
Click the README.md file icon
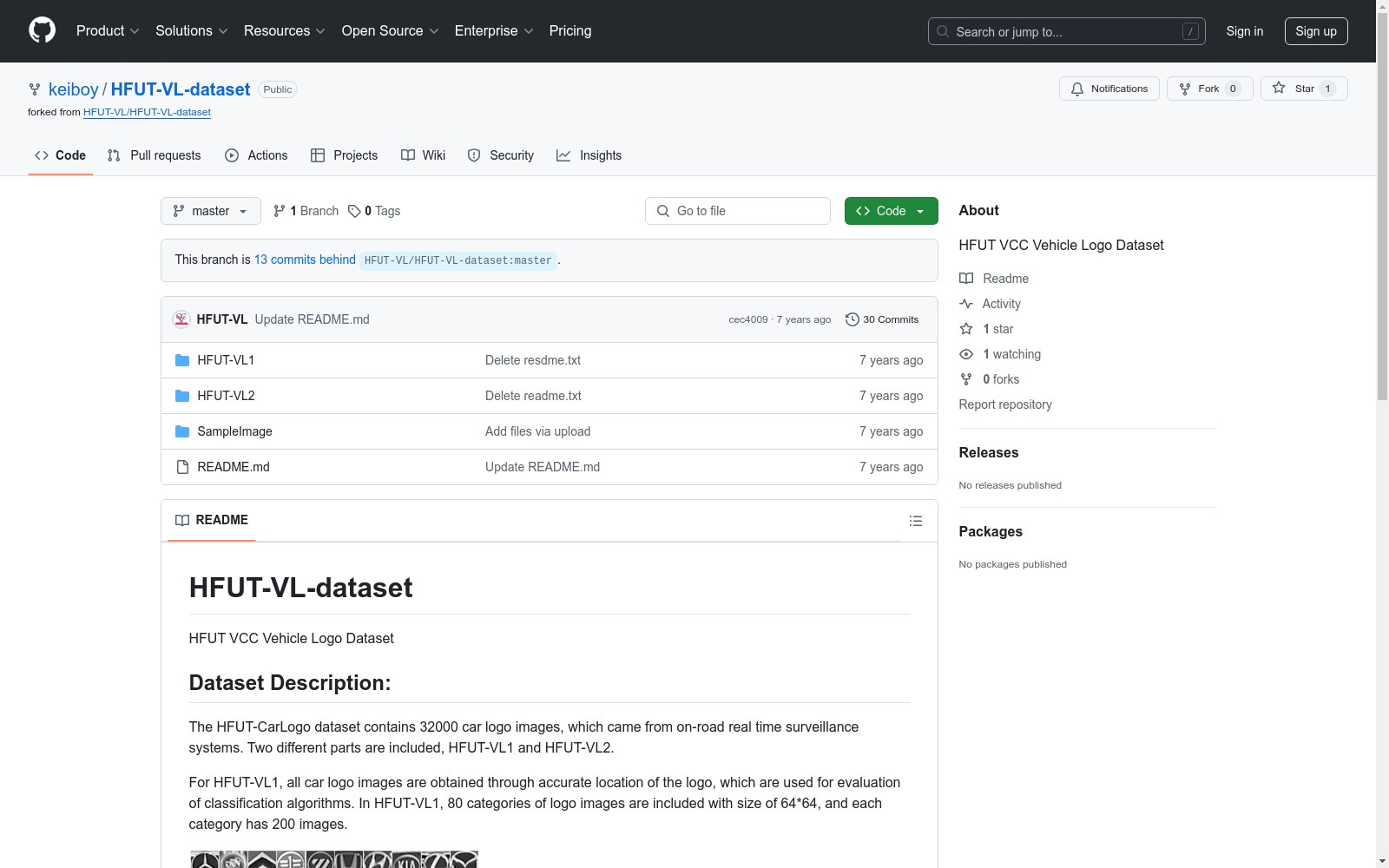tap(182, 467)
